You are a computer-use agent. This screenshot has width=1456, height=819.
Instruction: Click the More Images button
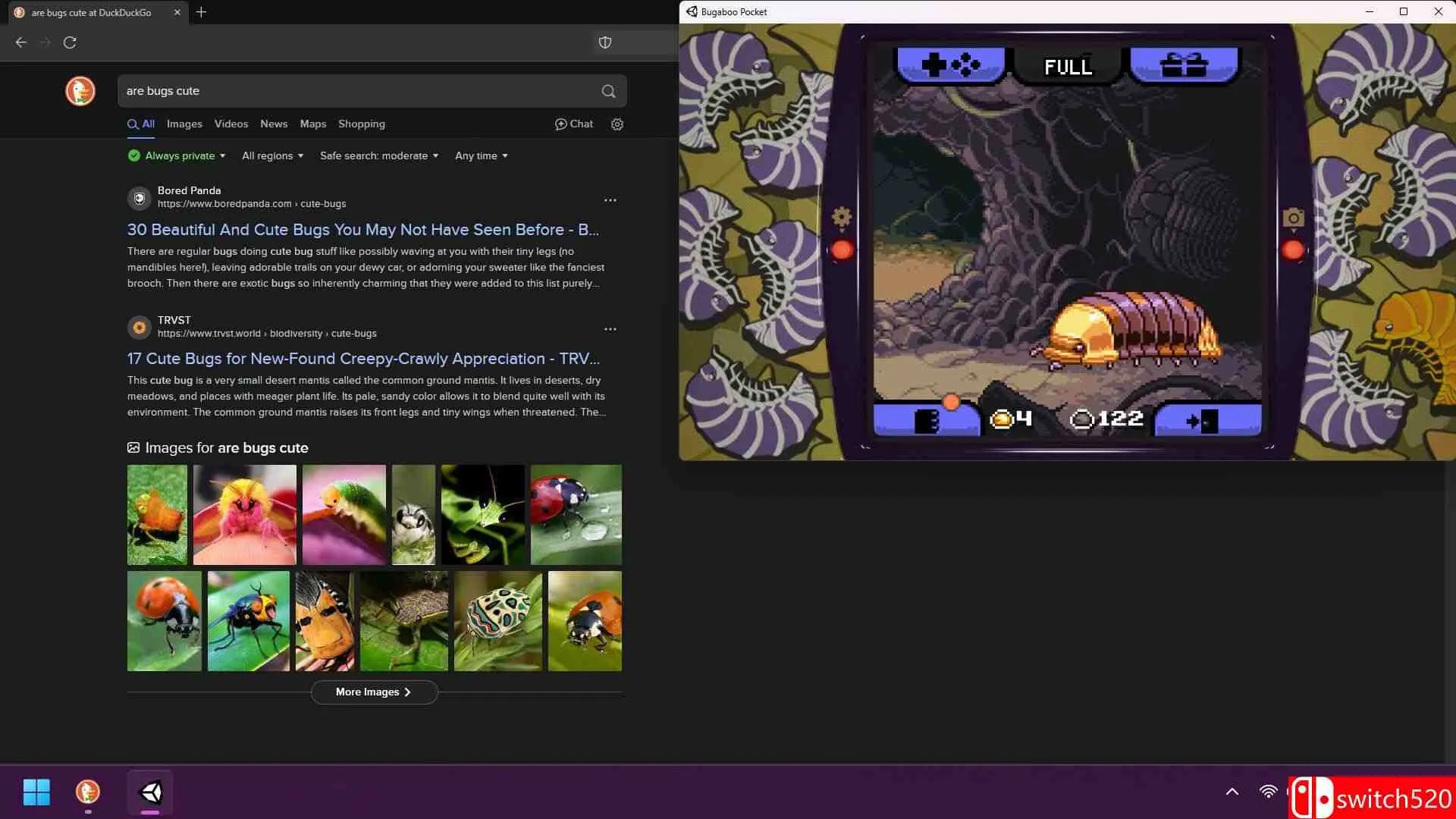tap(374, 692)
